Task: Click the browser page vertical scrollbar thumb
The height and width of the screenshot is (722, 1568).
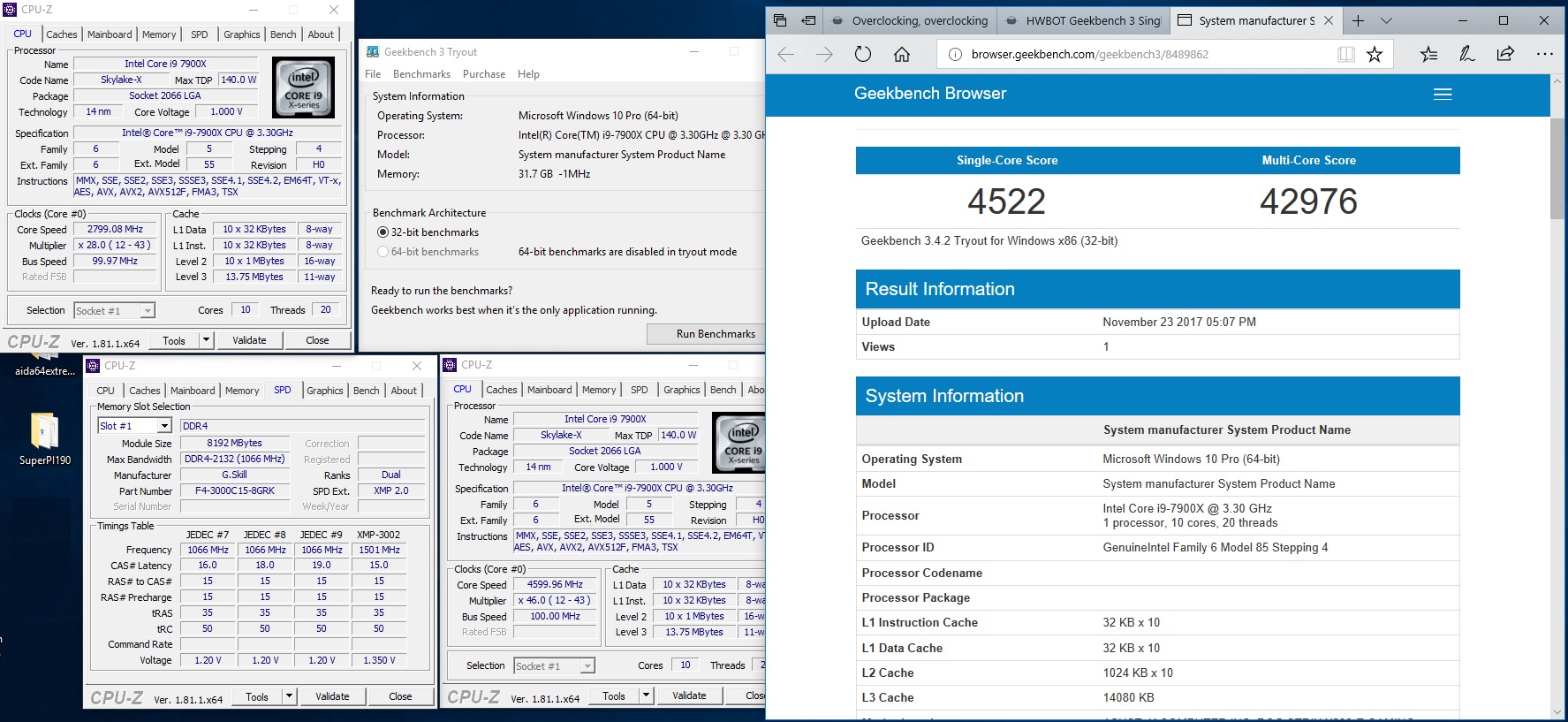Action: [1557, 168]
